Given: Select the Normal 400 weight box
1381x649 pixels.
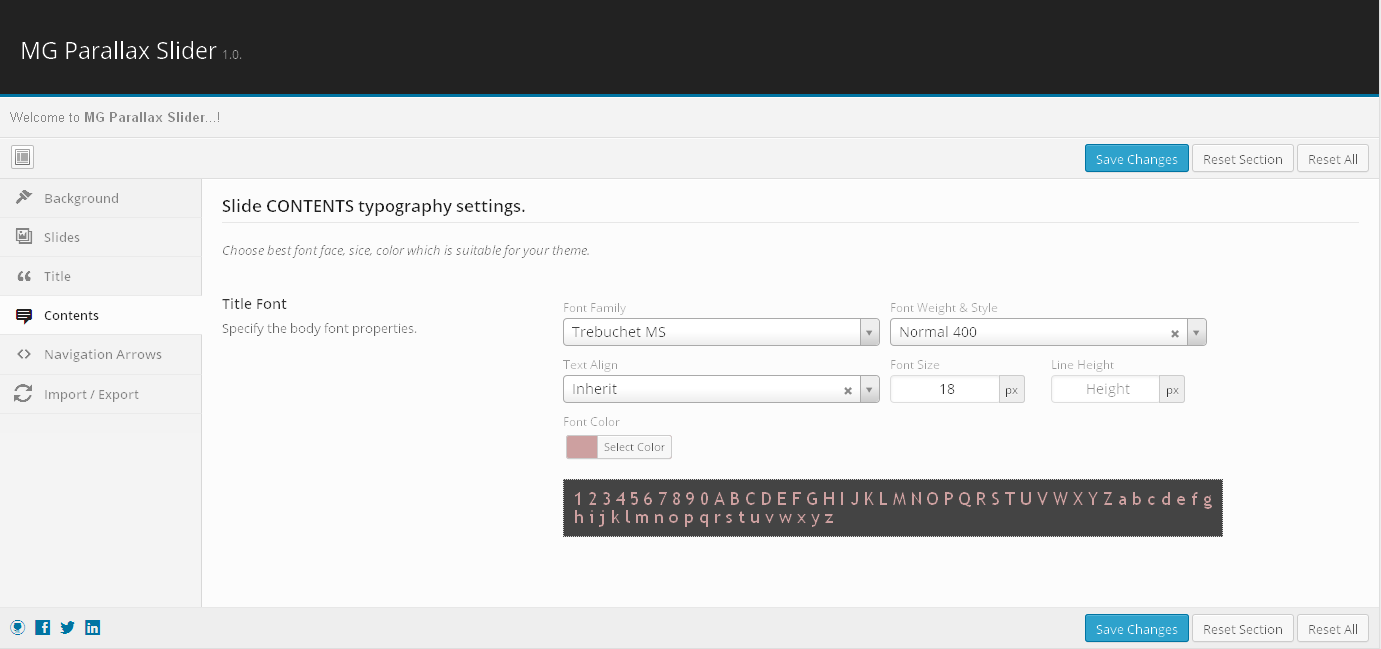Looking at the screenshot, I should 1048,332.
